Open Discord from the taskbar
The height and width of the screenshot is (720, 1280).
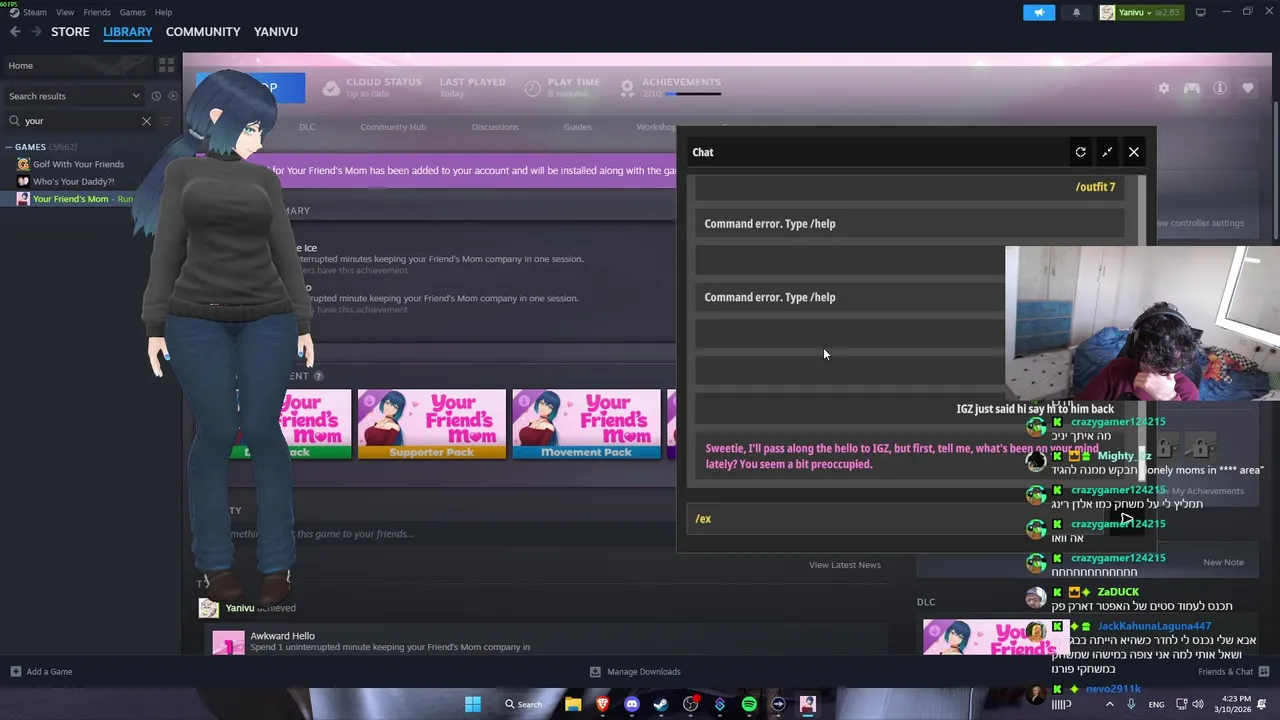point(632,704)
